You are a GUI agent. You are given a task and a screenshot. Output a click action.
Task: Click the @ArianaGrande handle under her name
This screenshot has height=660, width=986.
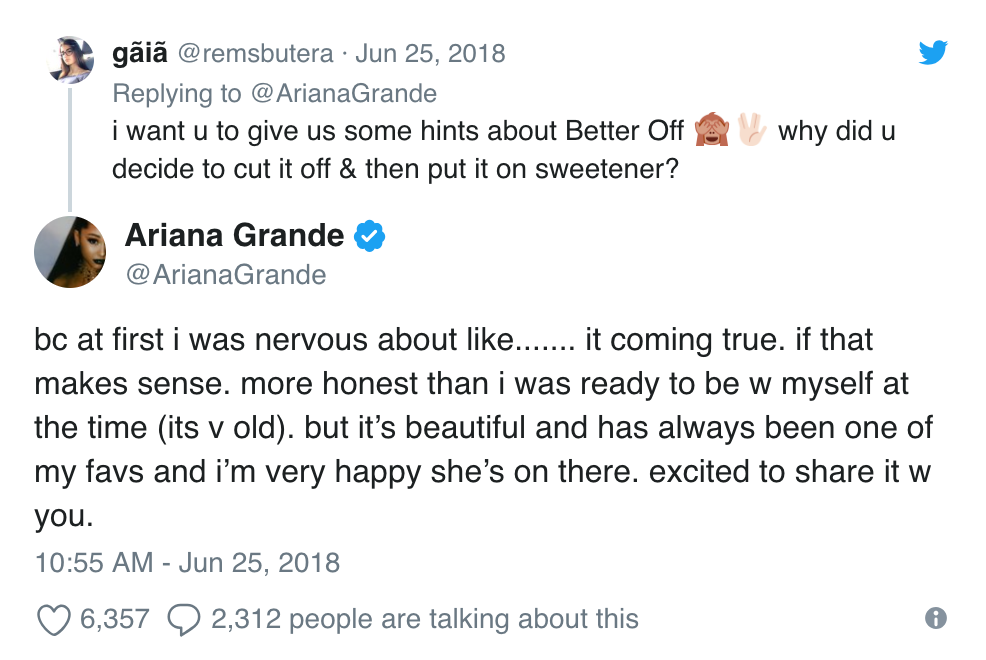(x=226, y=274)
